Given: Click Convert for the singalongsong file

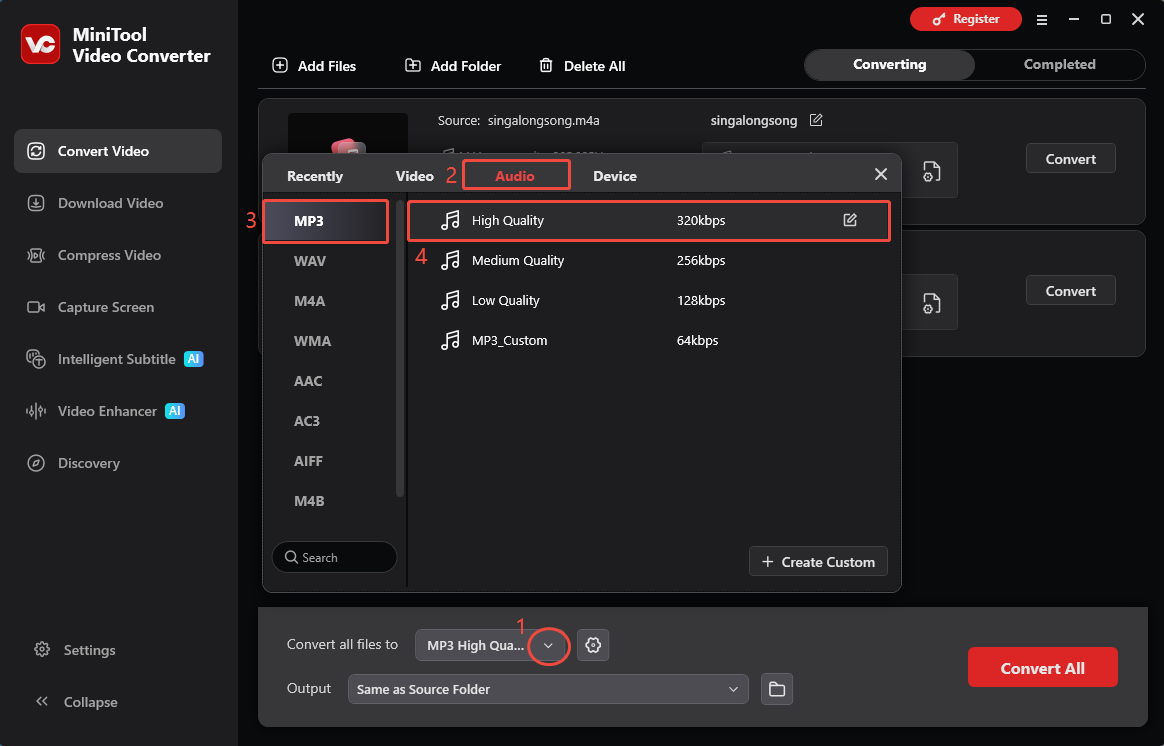Looking at the screenshot, I should click(1070, 159).
